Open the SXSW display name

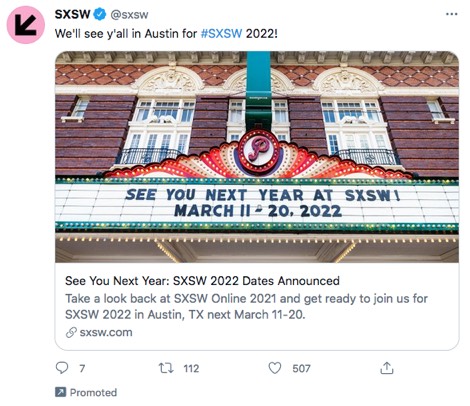pyautogui.click(x=72, y=14)
